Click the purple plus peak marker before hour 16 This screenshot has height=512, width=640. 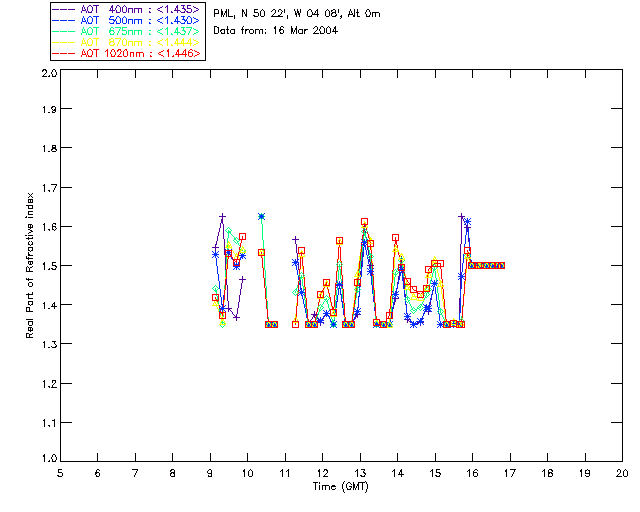[461, 216]
